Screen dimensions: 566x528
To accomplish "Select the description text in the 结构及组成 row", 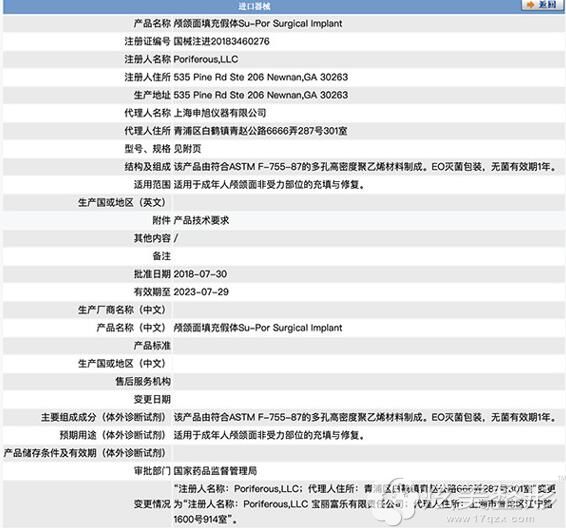I will 366,167.
